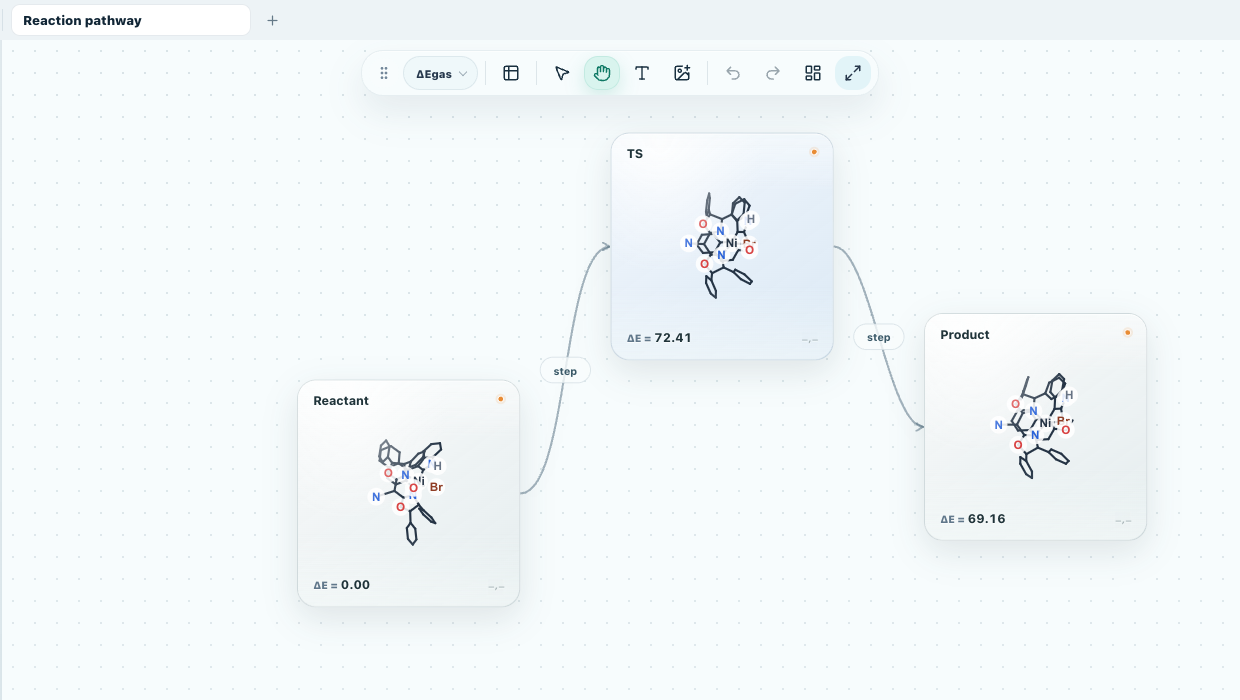
Task: Click the dash placeholder on Reactant card
Action: [x=496, y=586]
